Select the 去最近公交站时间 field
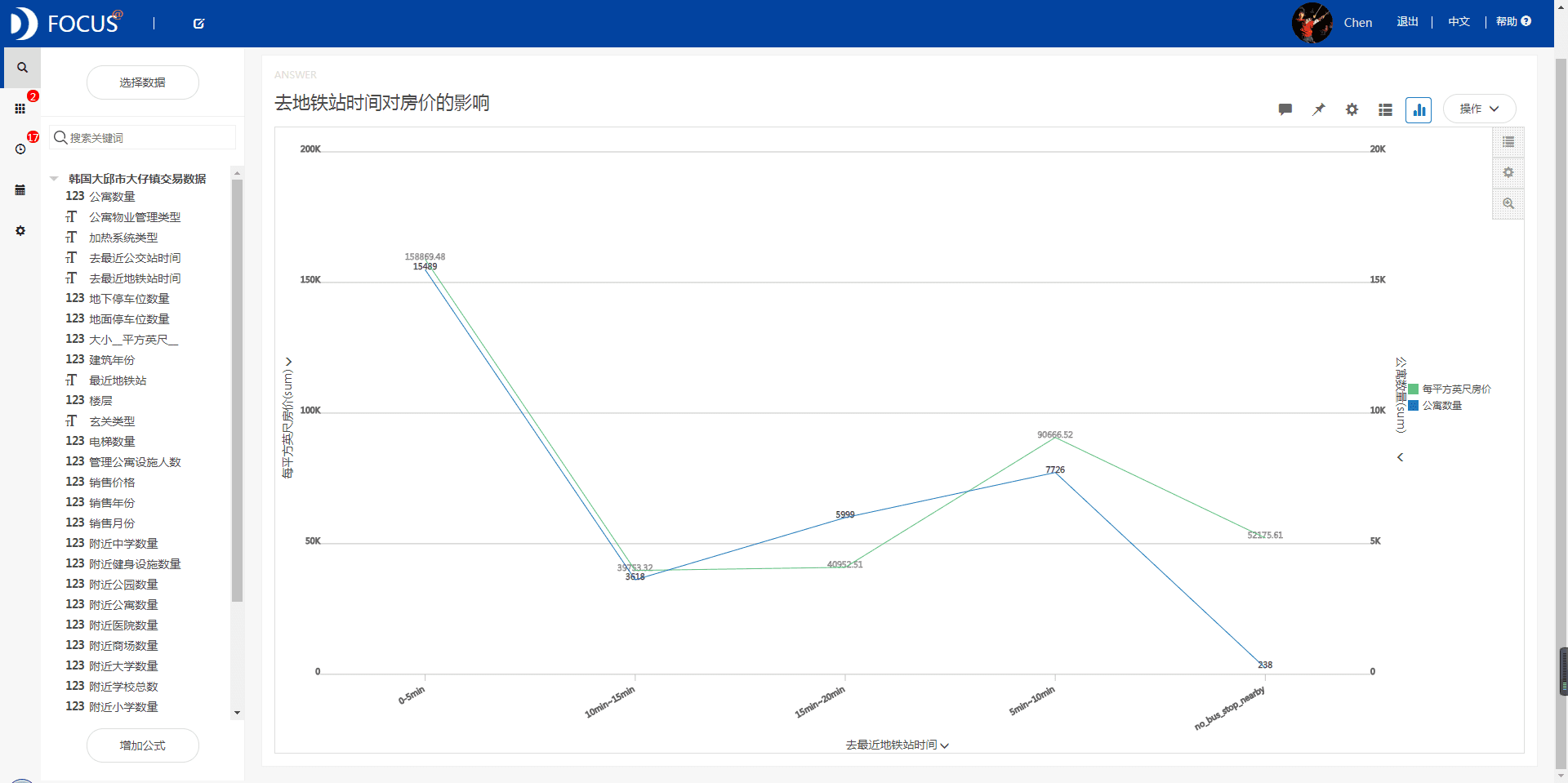 pos(135,258)
